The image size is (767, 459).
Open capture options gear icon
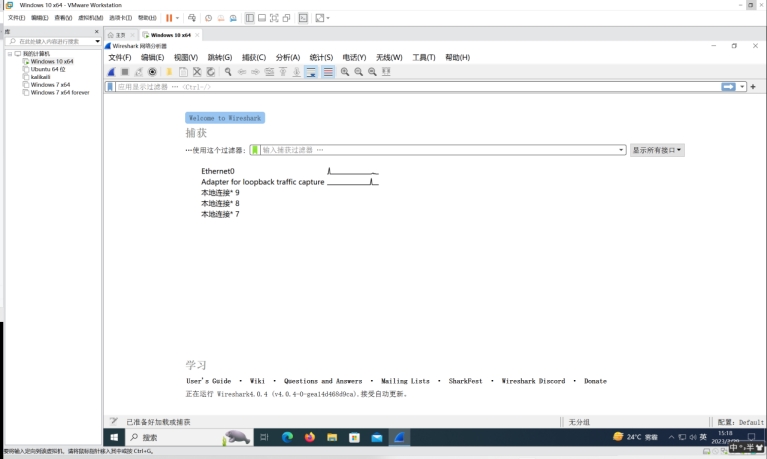[152, 72]
